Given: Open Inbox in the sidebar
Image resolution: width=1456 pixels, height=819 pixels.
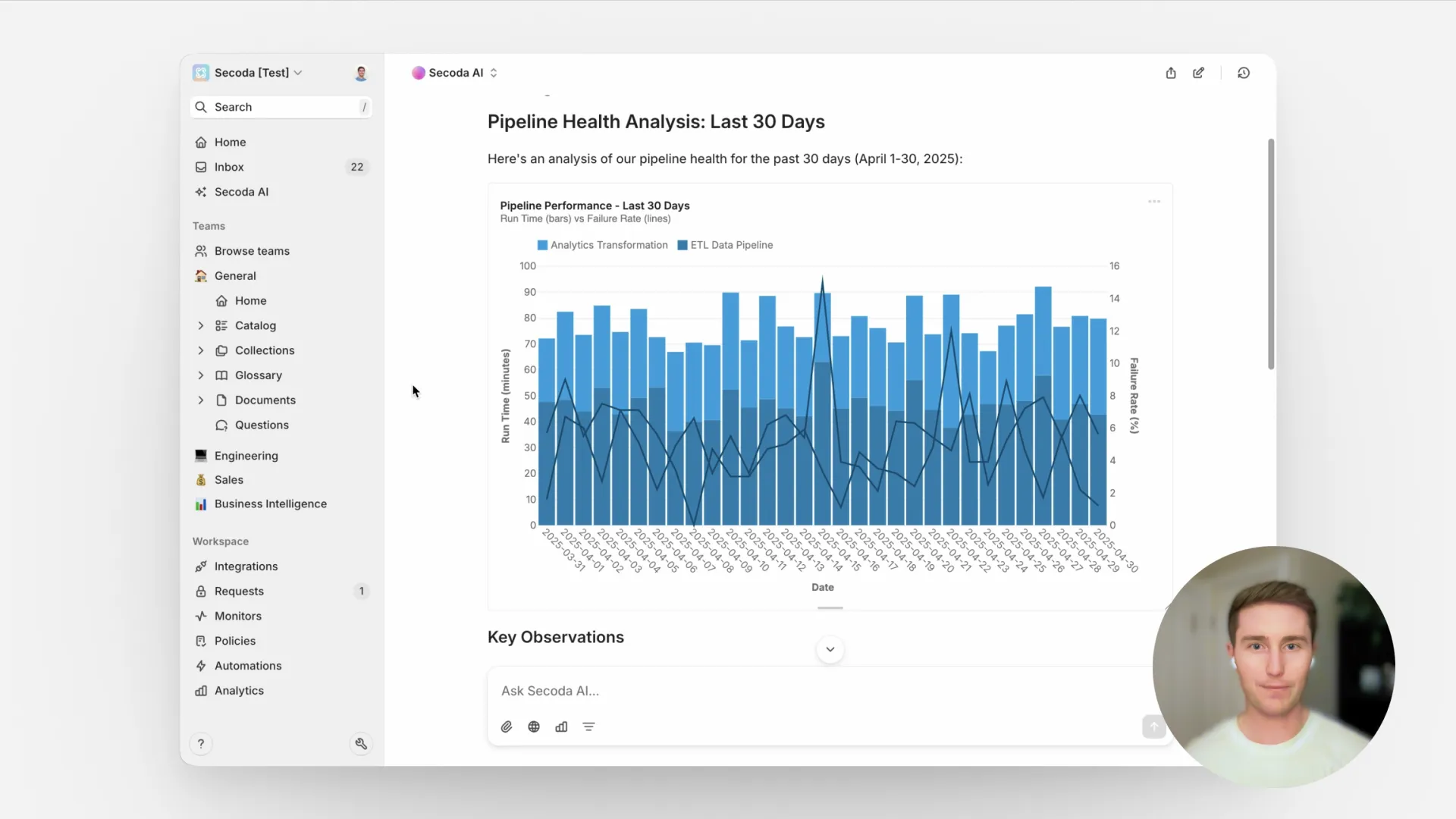Looking at the screenshot, I should coord(229,167).
